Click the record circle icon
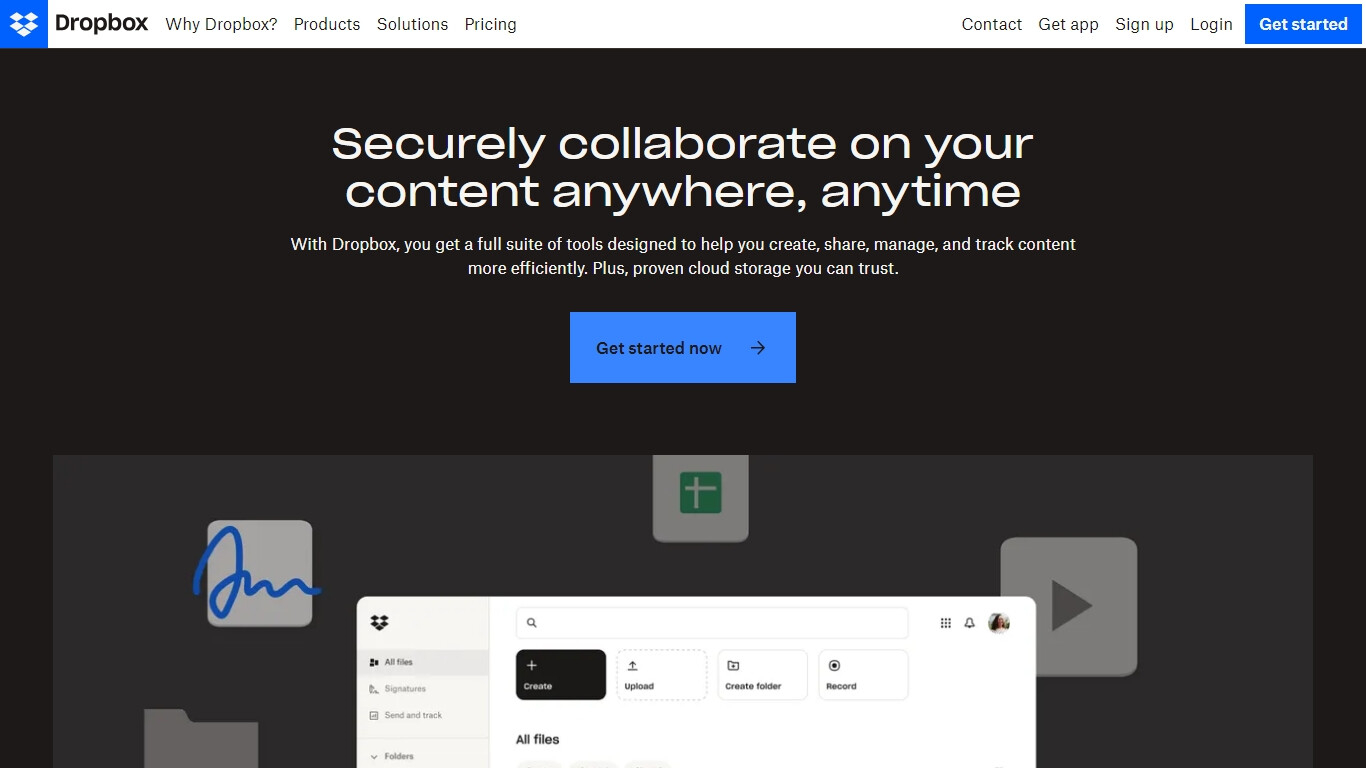Viewport: 1366px width, 768px height. (x=835, y=665)
